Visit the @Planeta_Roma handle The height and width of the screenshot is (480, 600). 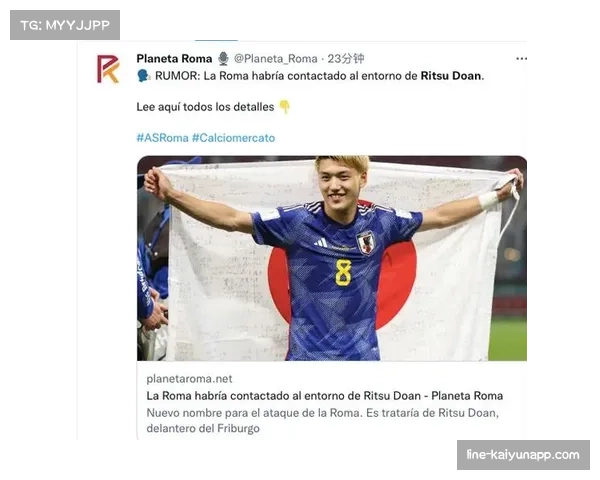[x=276, y=59]
